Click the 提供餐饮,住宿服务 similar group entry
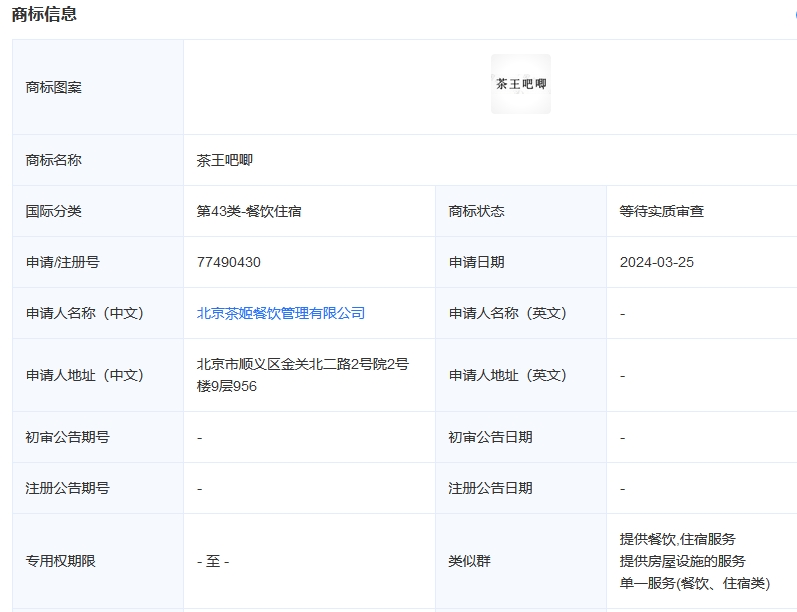 tap(677, 539)
